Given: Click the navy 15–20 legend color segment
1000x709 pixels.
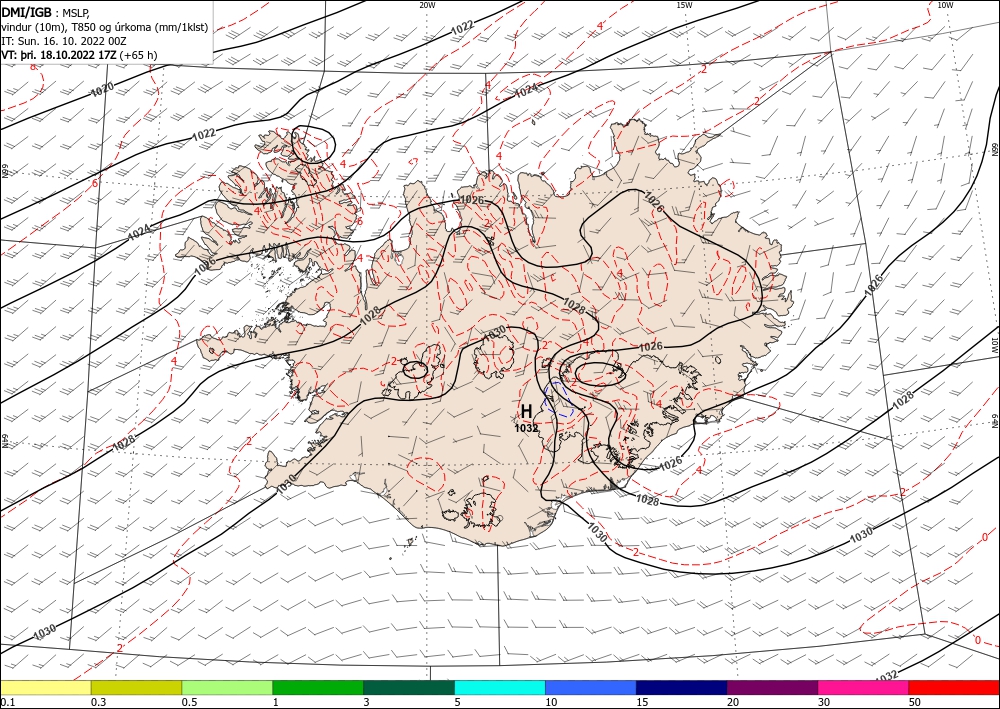Looking at the screenshot, I should 682,687.
